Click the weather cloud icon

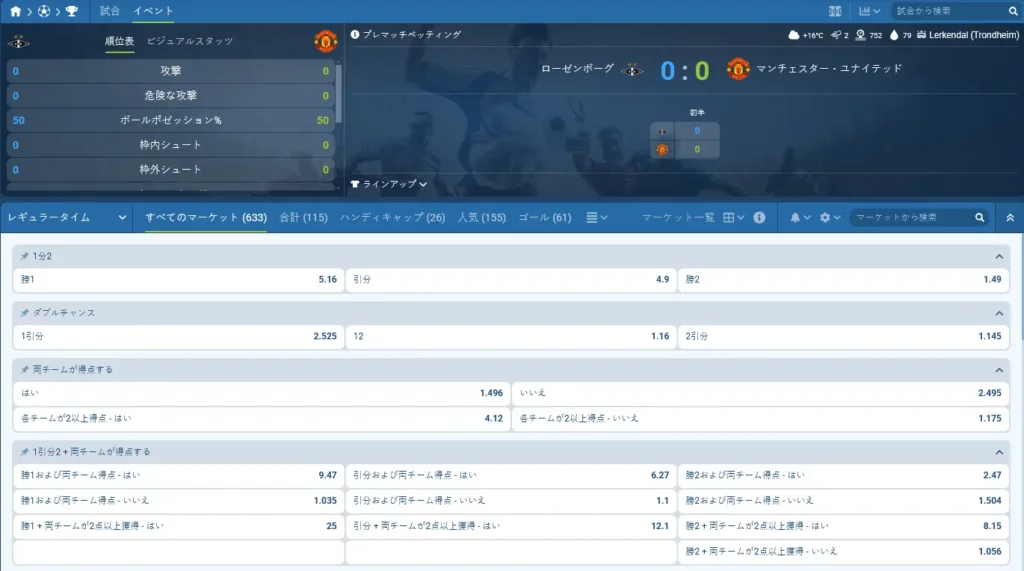pyautogui.click(x=793, y=35)
